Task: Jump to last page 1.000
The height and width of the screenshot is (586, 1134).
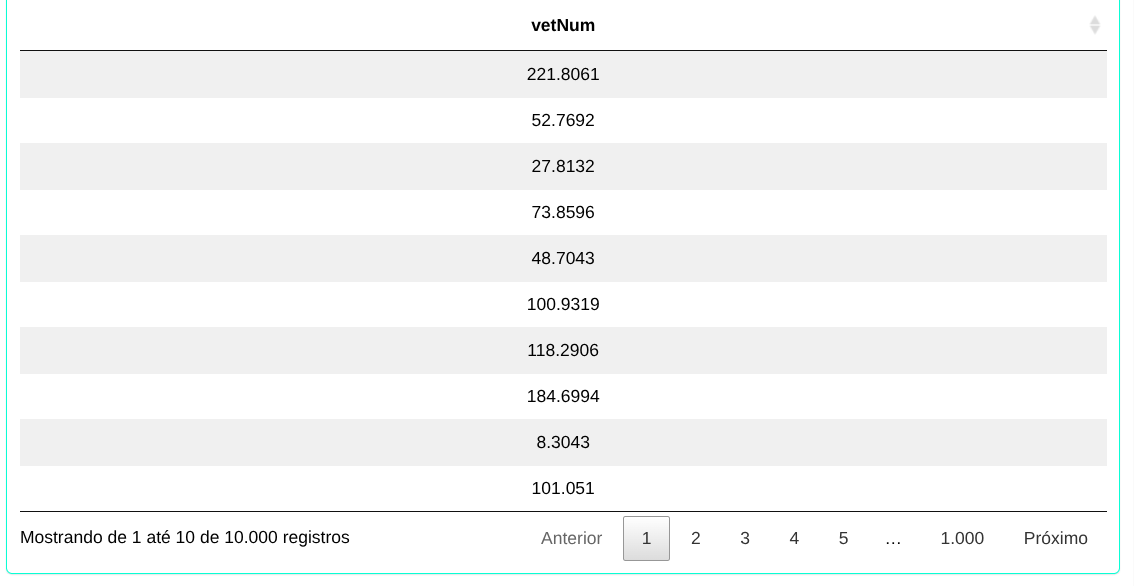Action: (961, 538)
